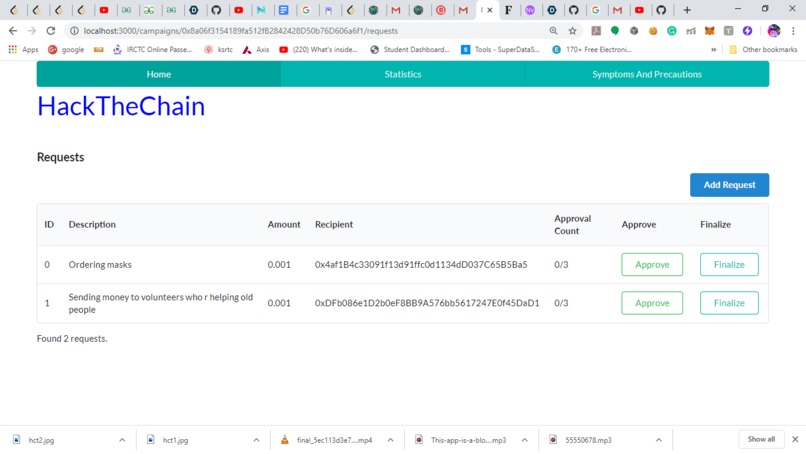This screenshot has height=454, width=806.
Task: Open the Axis bookmark
Action: coord(256,49)
